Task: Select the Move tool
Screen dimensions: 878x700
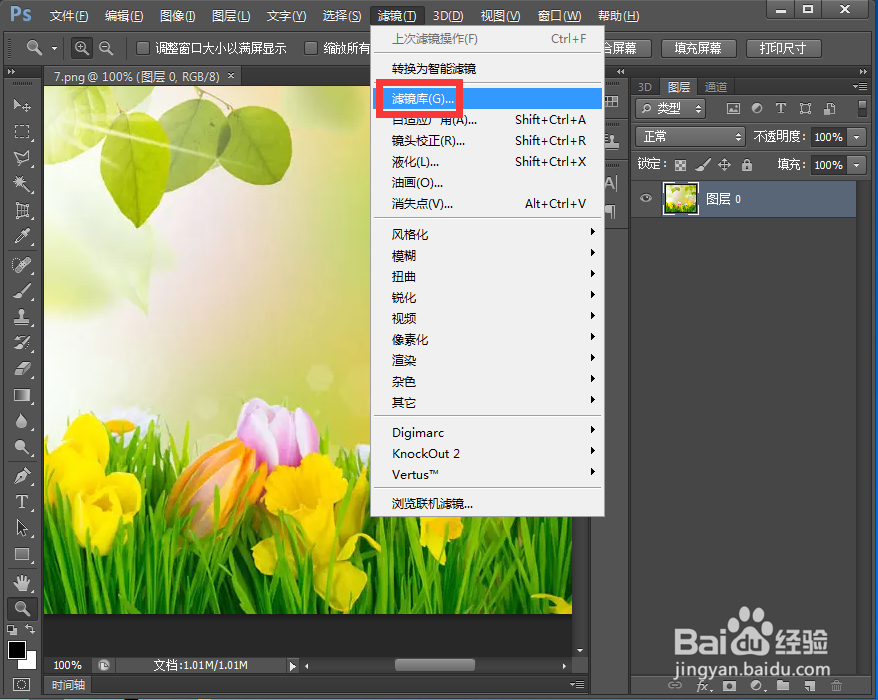Action: click(x=22, y=104)
